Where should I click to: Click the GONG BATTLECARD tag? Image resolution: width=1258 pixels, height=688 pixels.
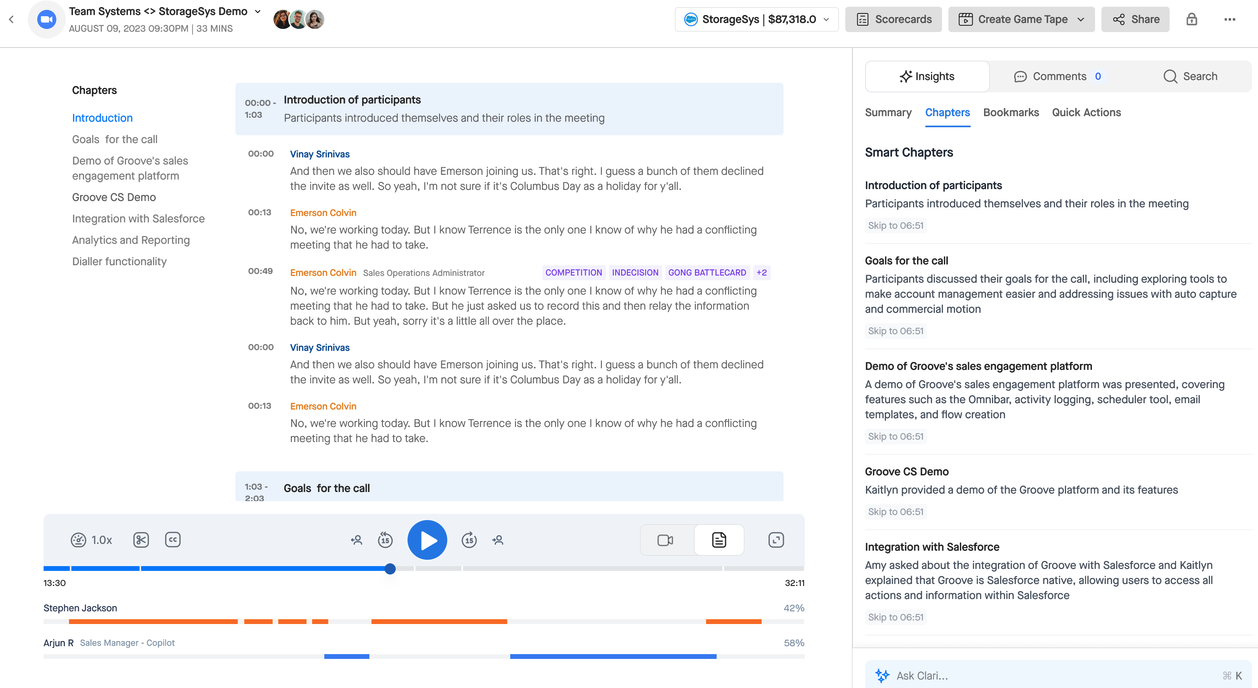point(707,272)
